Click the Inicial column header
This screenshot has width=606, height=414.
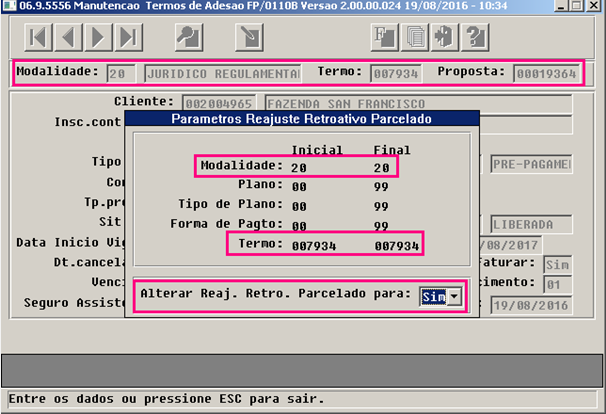[317, 150]
